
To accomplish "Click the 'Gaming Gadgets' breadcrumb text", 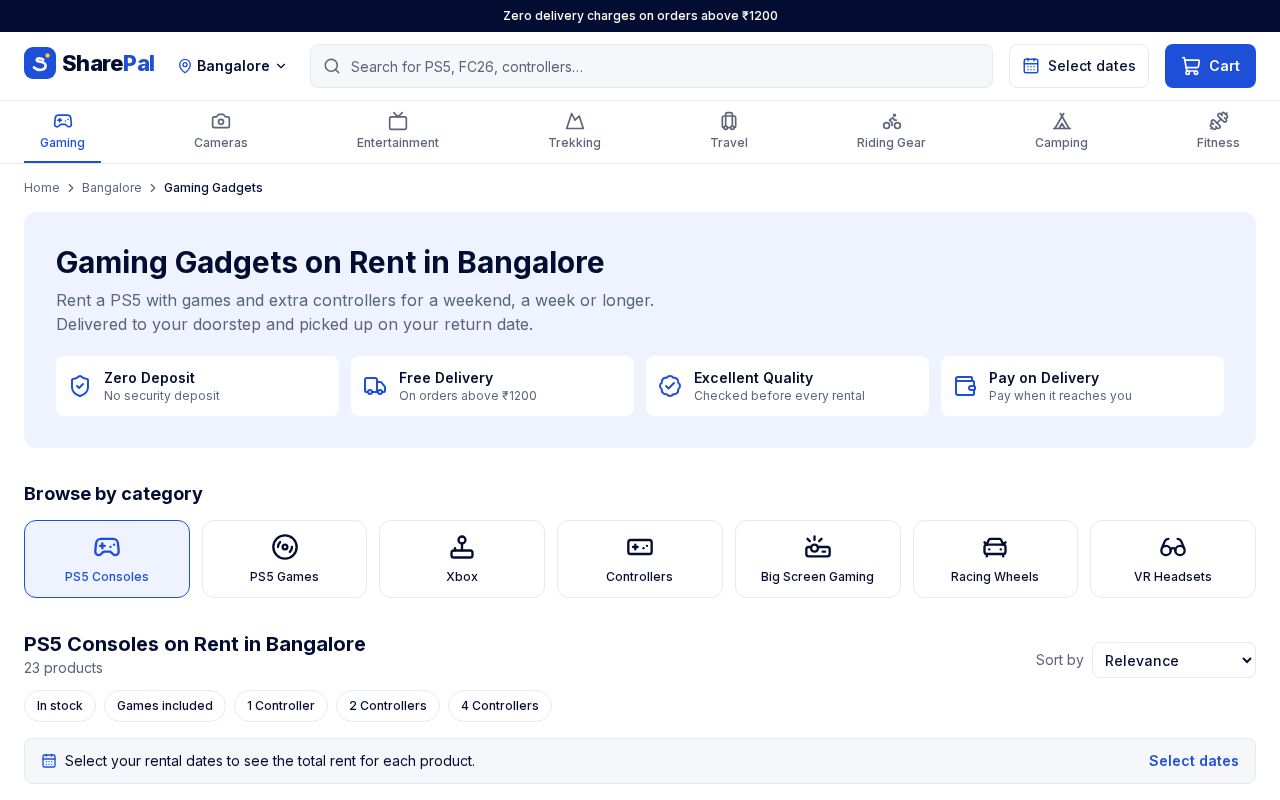I will click(213, 188).
